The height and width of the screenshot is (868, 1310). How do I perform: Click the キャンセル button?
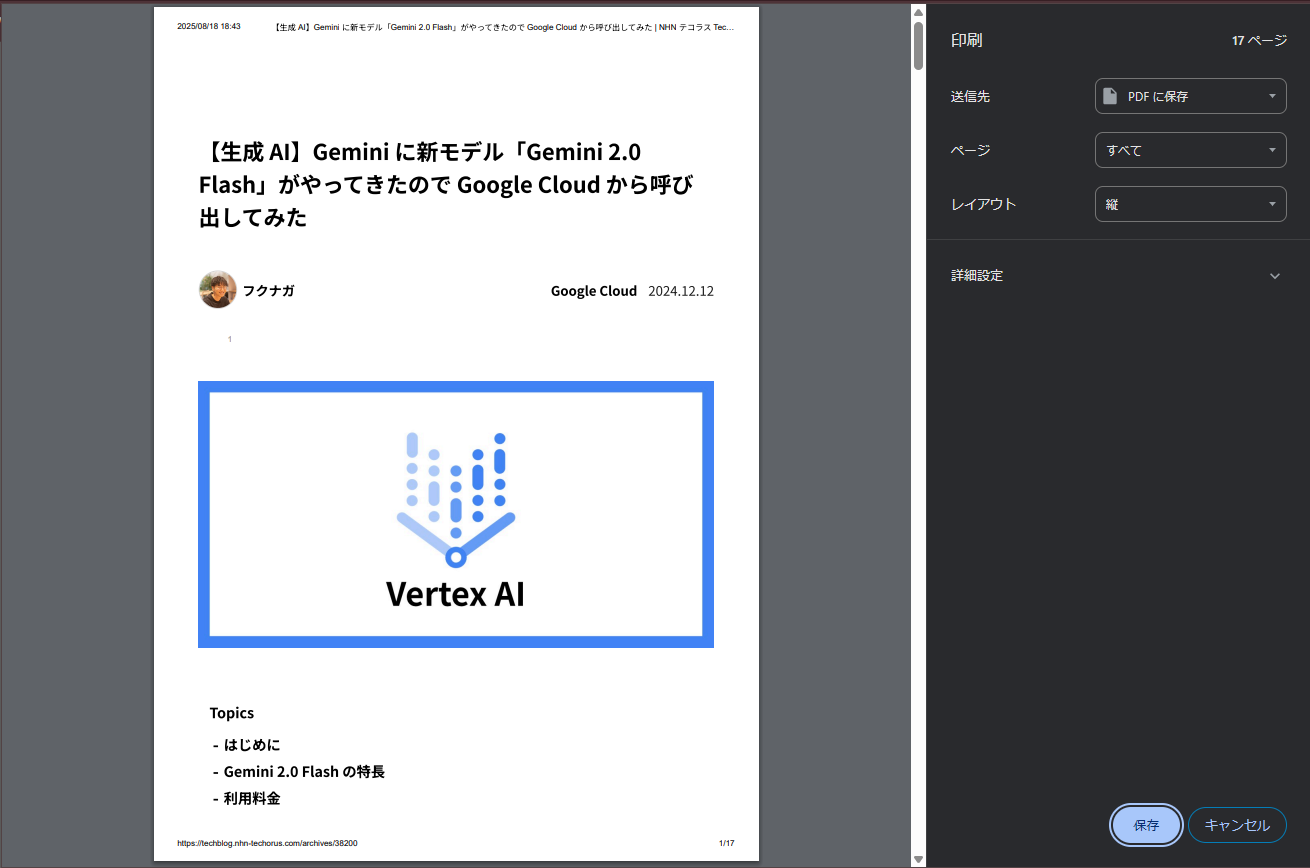coord(1237,825)
